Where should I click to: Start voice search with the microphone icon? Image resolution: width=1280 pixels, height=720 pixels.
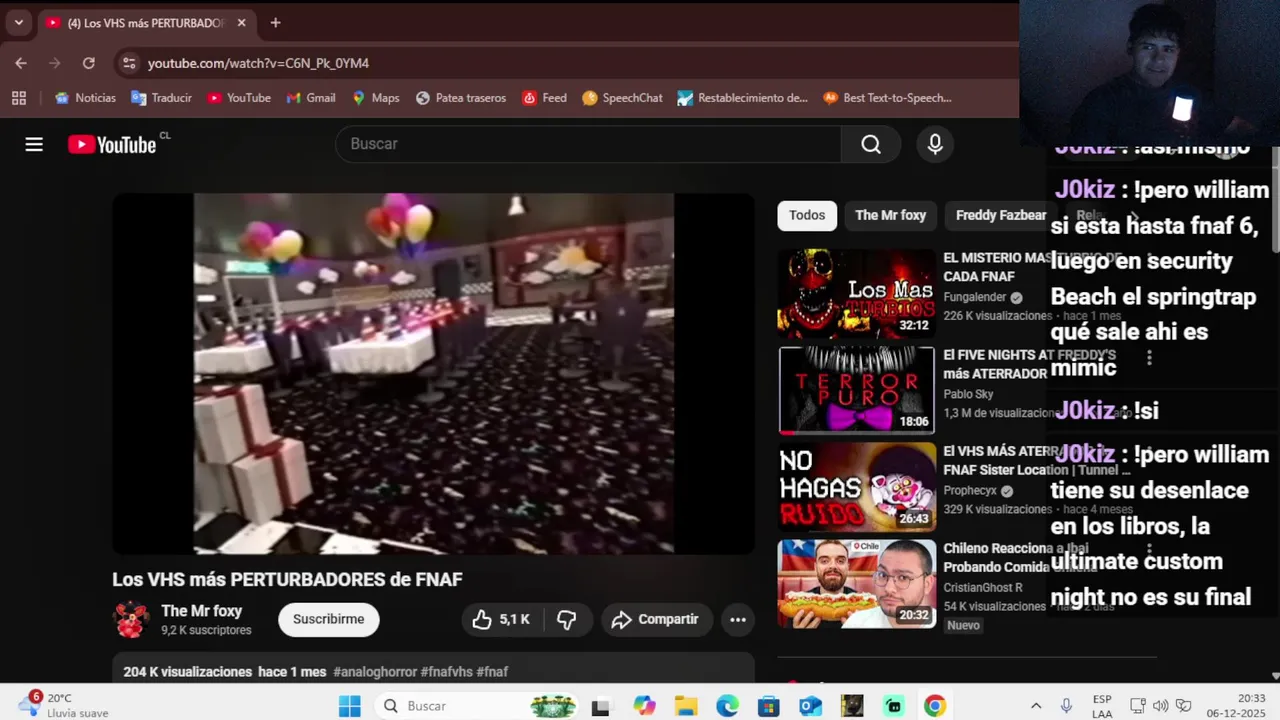click(x=935, y=144)
